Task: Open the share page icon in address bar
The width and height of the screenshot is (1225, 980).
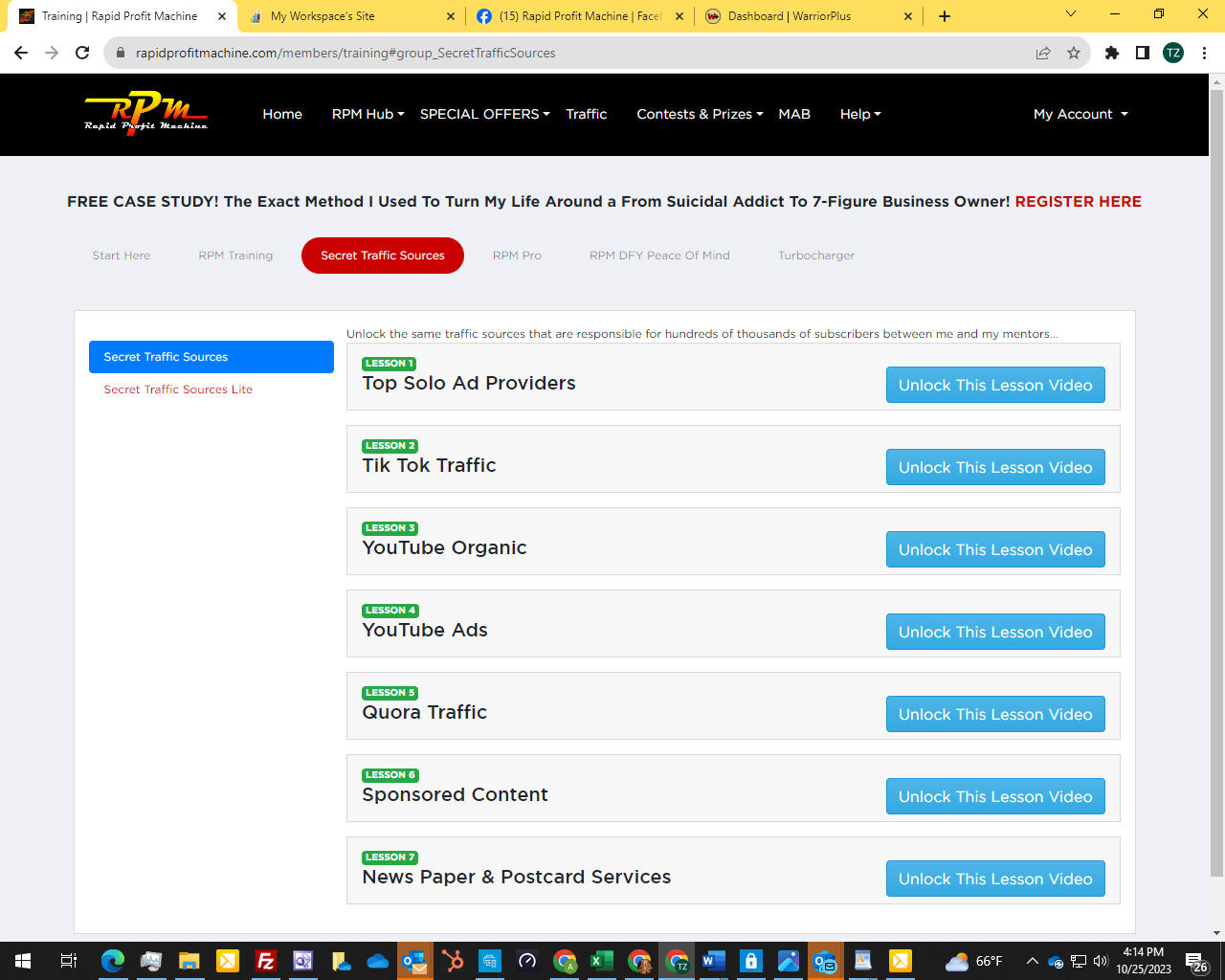Action: pos(1043,53)
